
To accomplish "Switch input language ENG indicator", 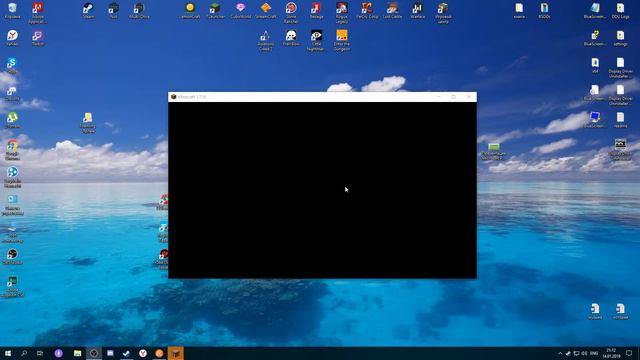I will [x=594, y=353].
